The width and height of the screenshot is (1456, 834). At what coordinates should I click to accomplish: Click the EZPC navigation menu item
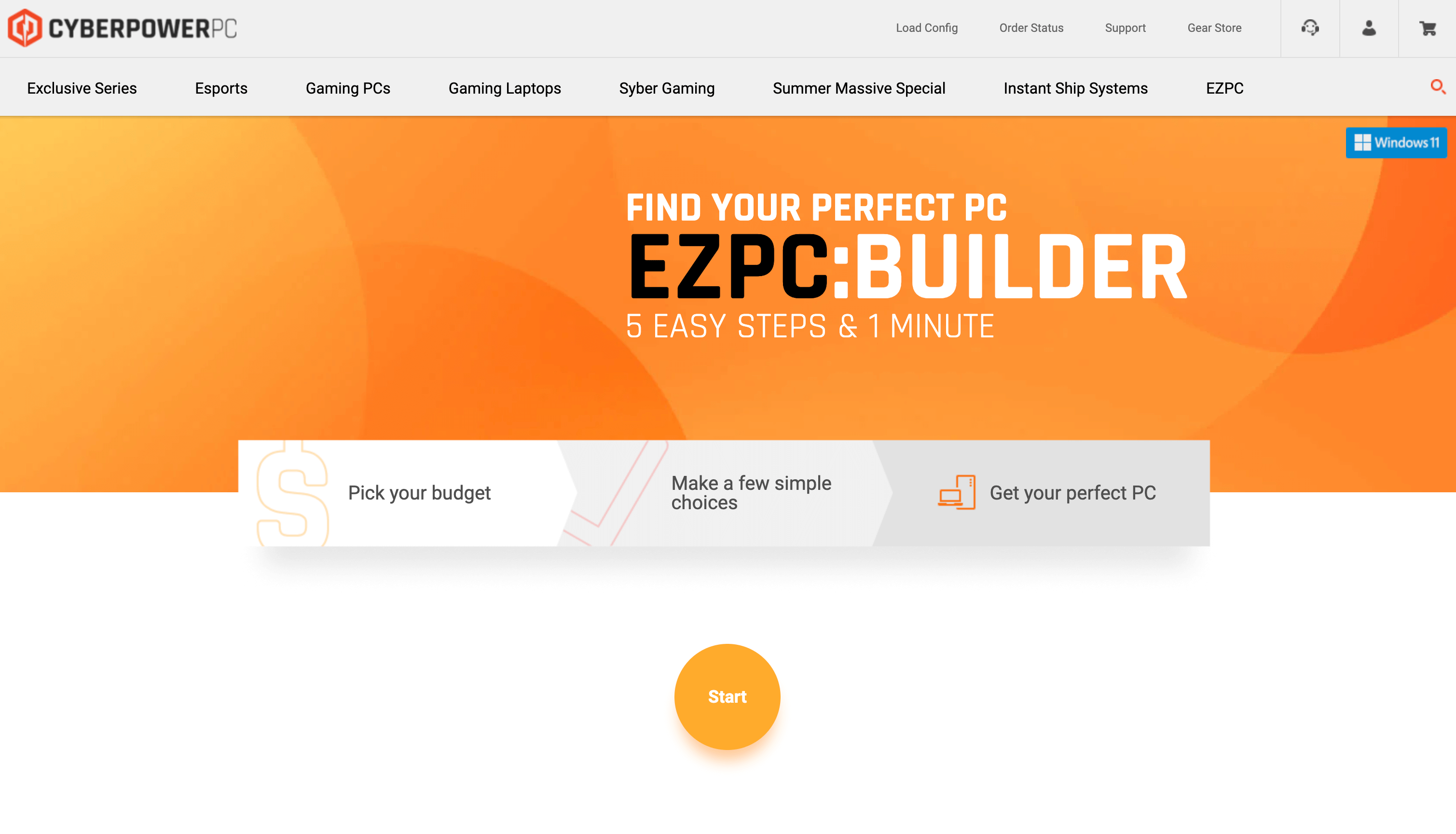(1225, 88)
